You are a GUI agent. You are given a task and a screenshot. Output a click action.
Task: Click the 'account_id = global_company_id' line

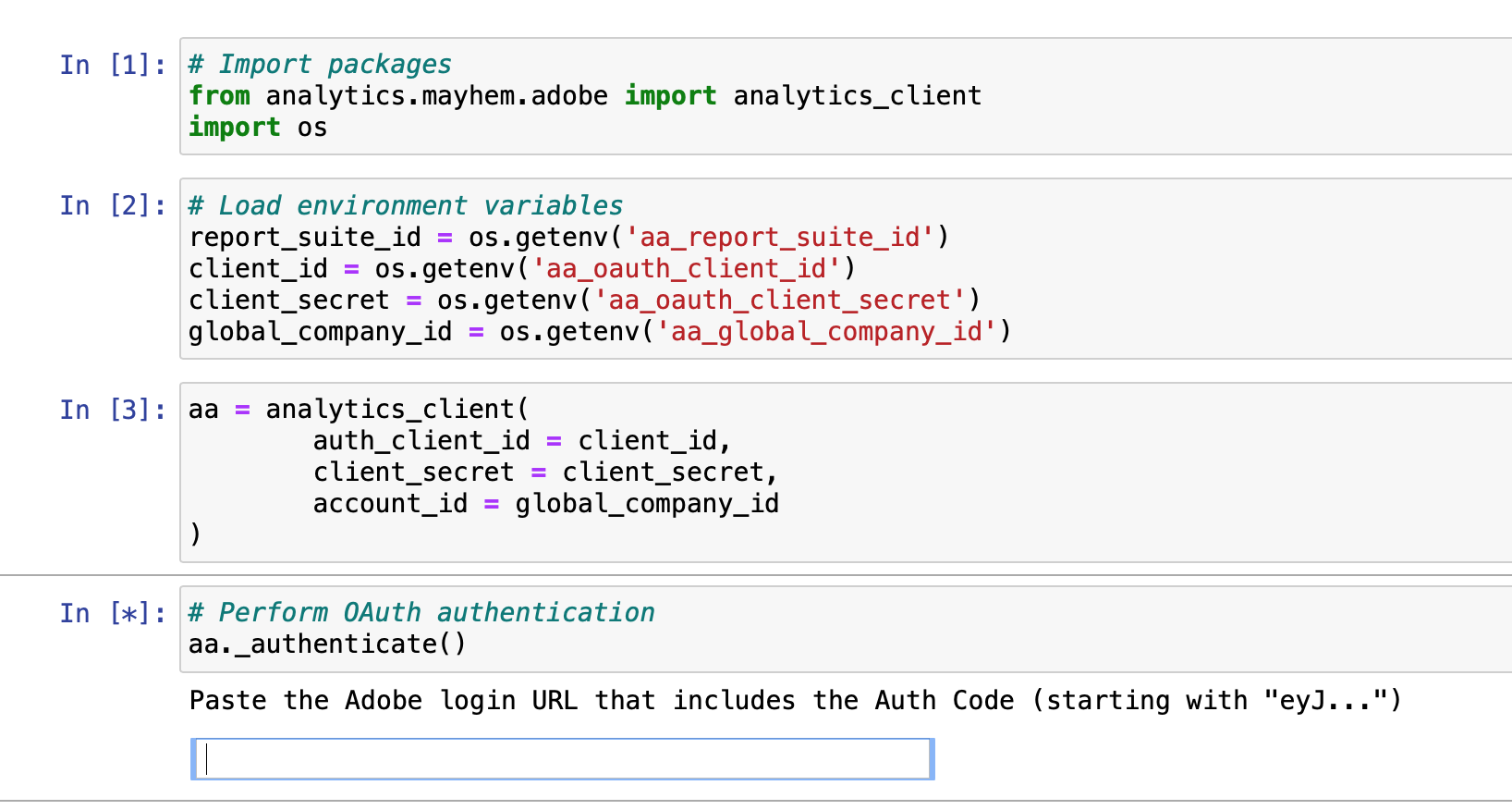click(x=545, y=504)
